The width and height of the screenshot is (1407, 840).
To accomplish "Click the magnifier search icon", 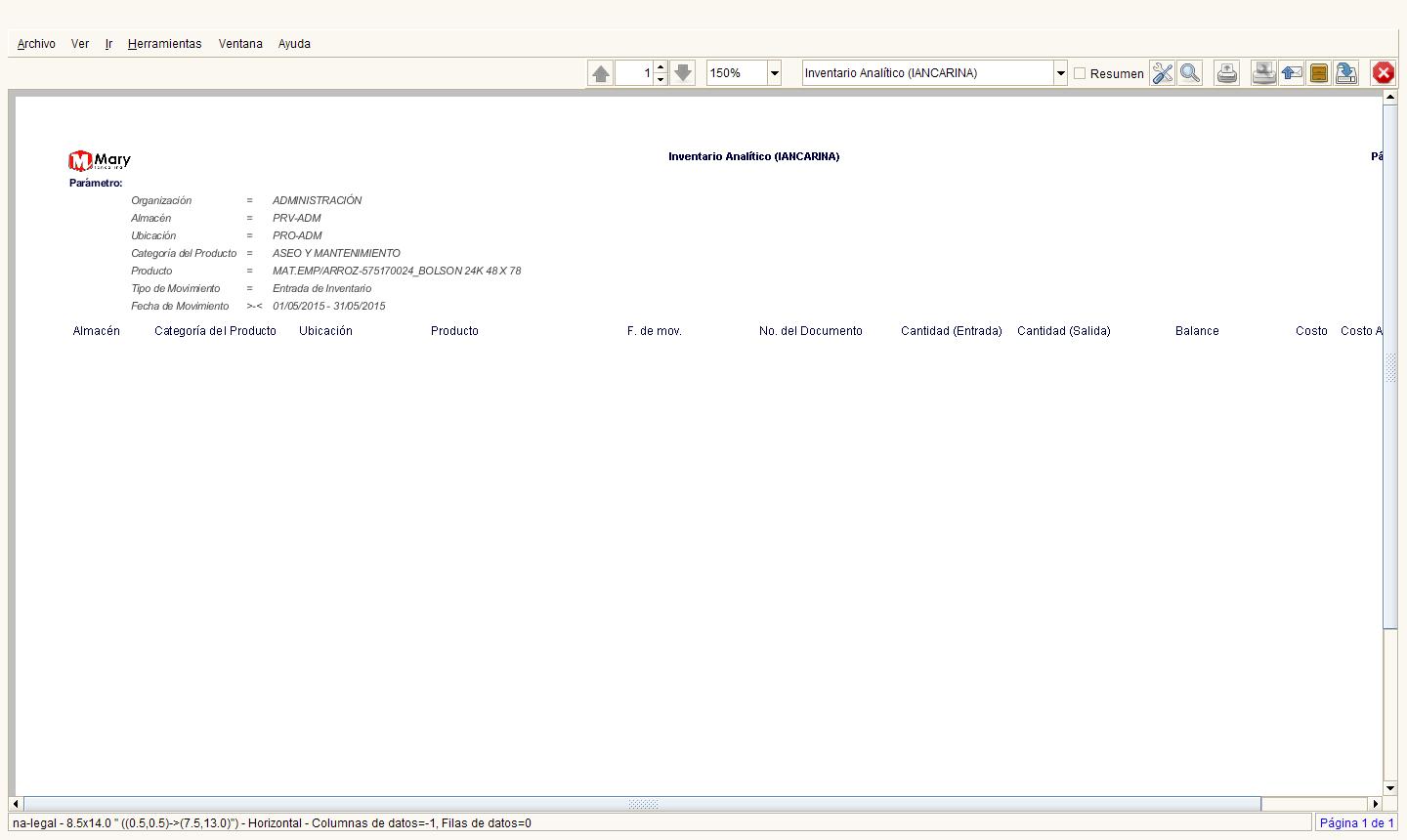I will point(1189,73).
